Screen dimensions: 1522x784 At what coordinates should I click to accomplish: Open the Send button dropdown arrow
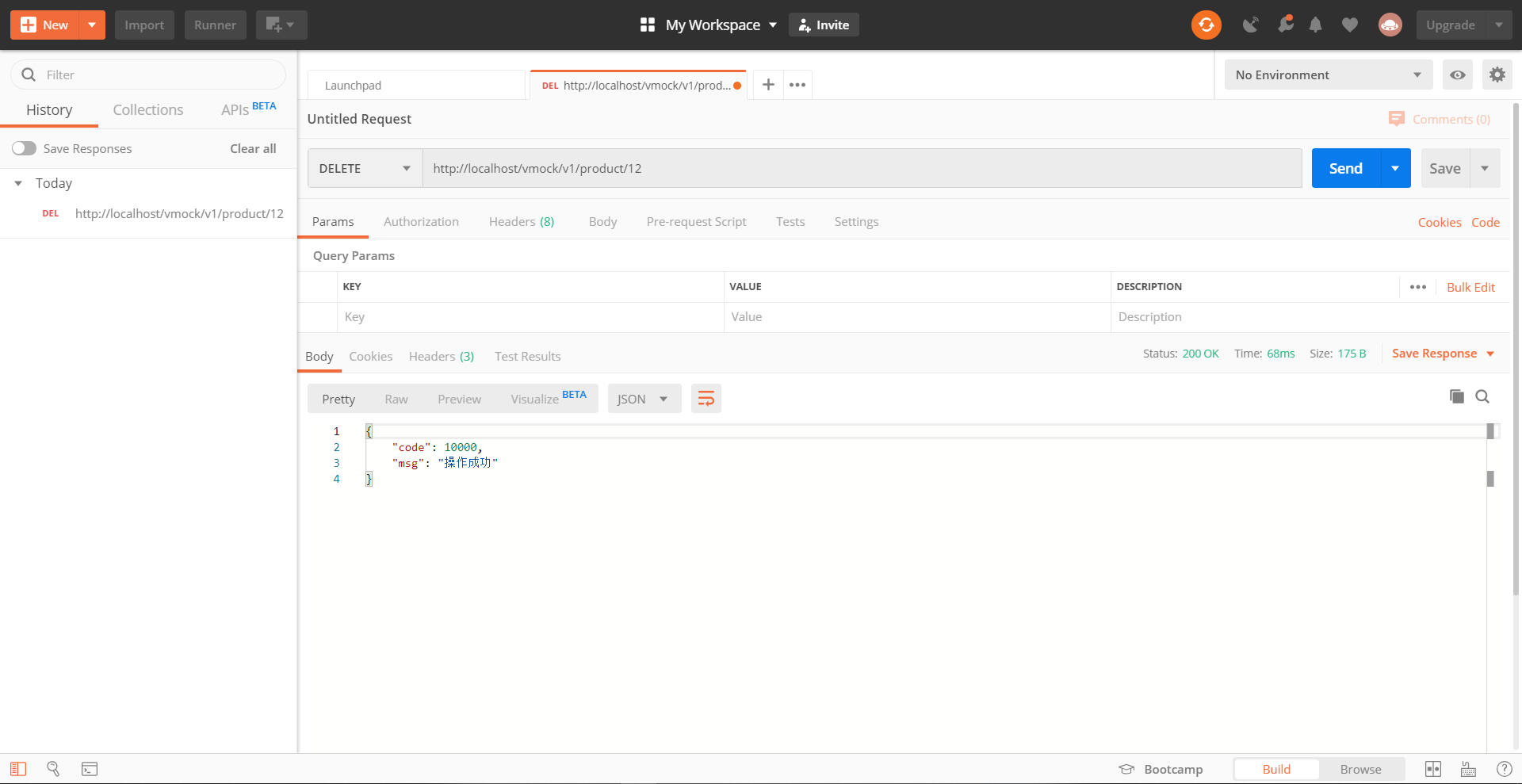[x=1395, y=168]
